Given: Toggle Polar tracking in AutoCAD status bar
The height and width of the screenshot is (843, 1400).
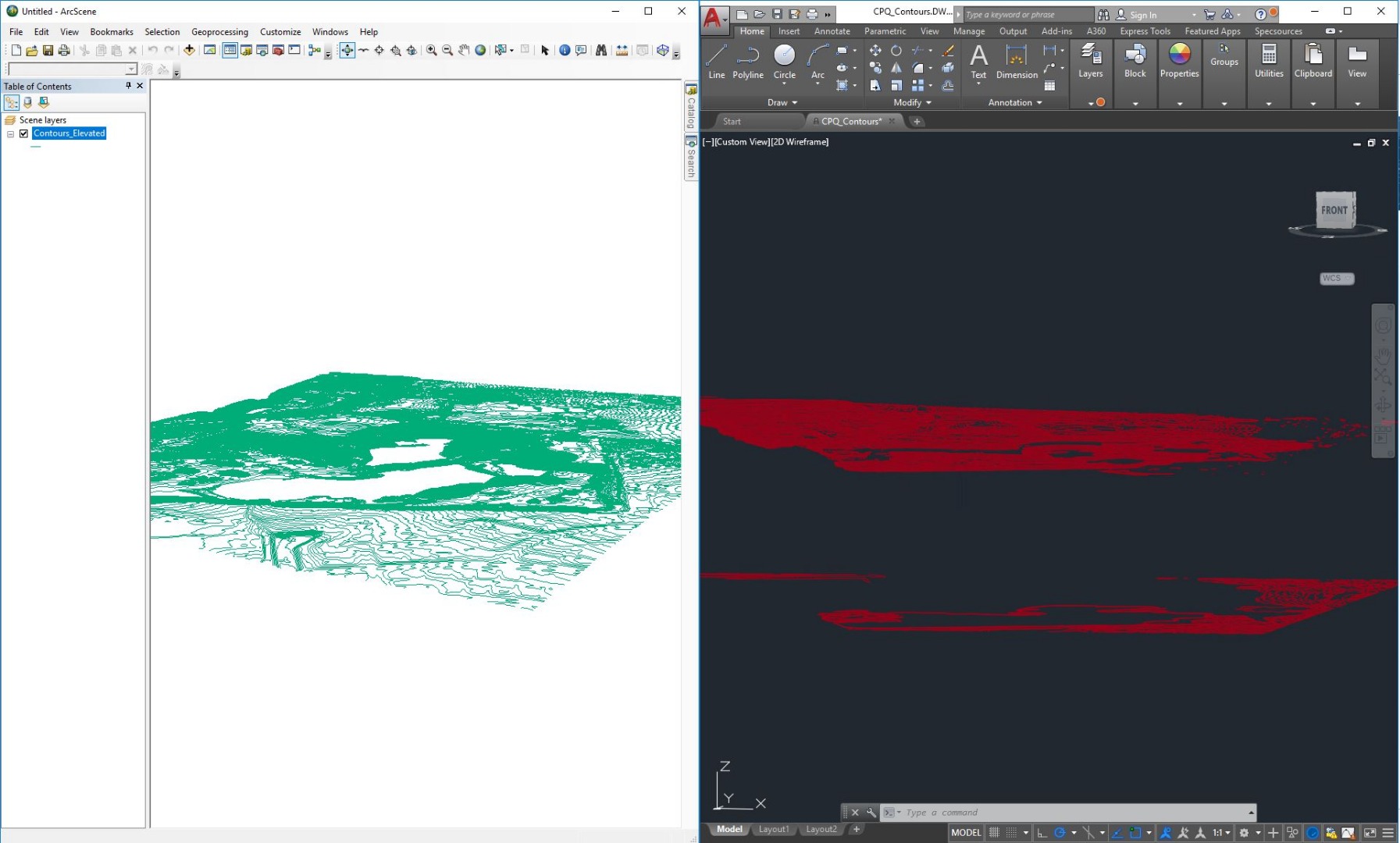Looking at the screenshot, I should pyautogui.click(x=1060, y=833).
